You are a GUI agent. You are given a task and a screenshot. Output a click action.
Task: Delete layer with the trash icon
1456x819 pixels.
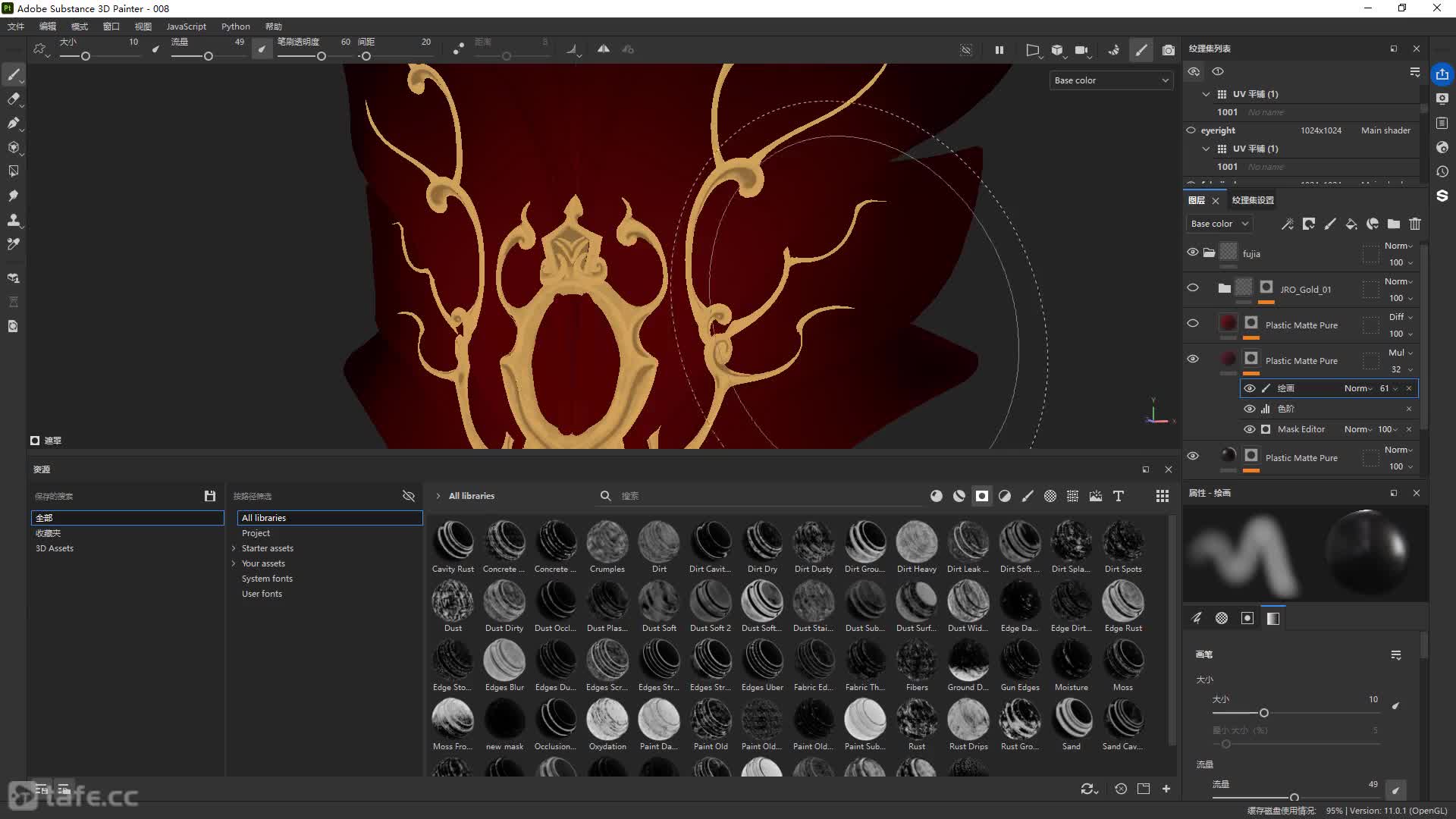click(1415, 224)
